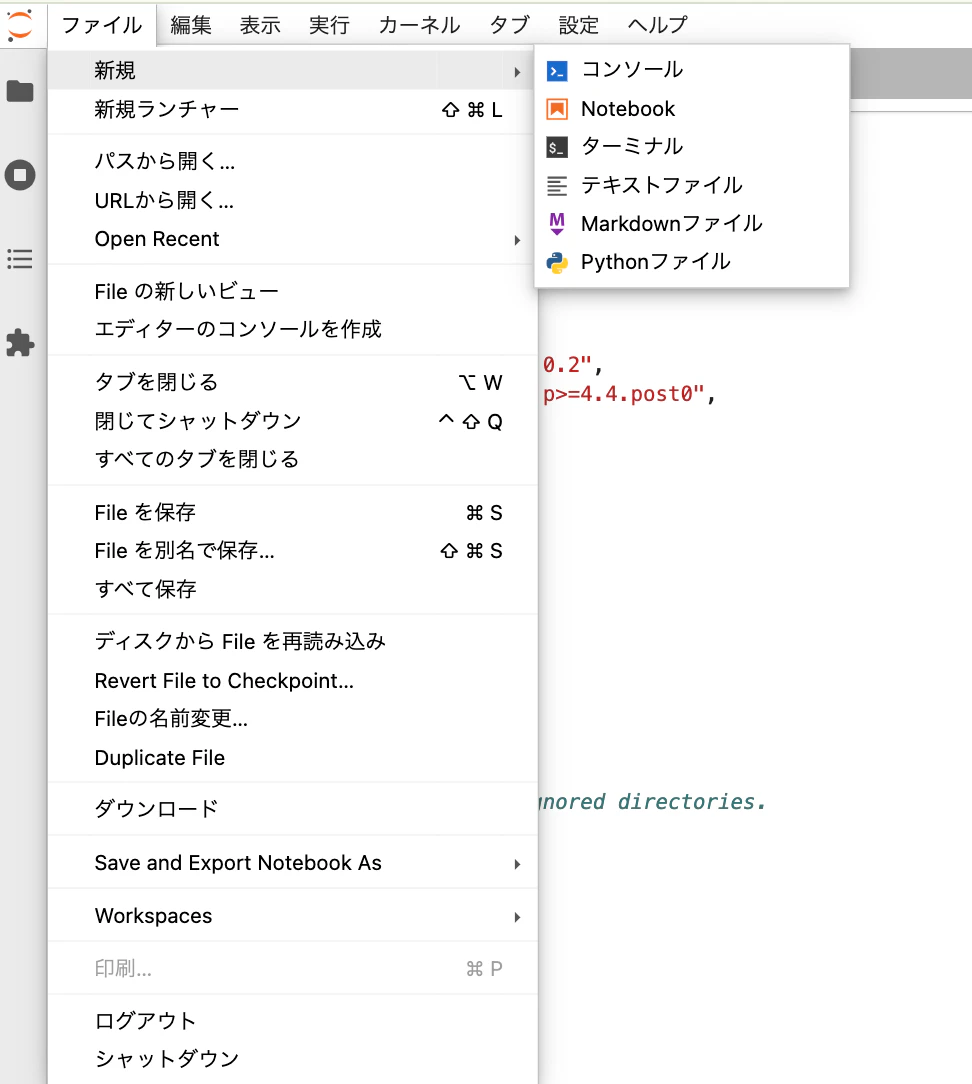
Task: Select File を保存
Action: pos(292,512)
